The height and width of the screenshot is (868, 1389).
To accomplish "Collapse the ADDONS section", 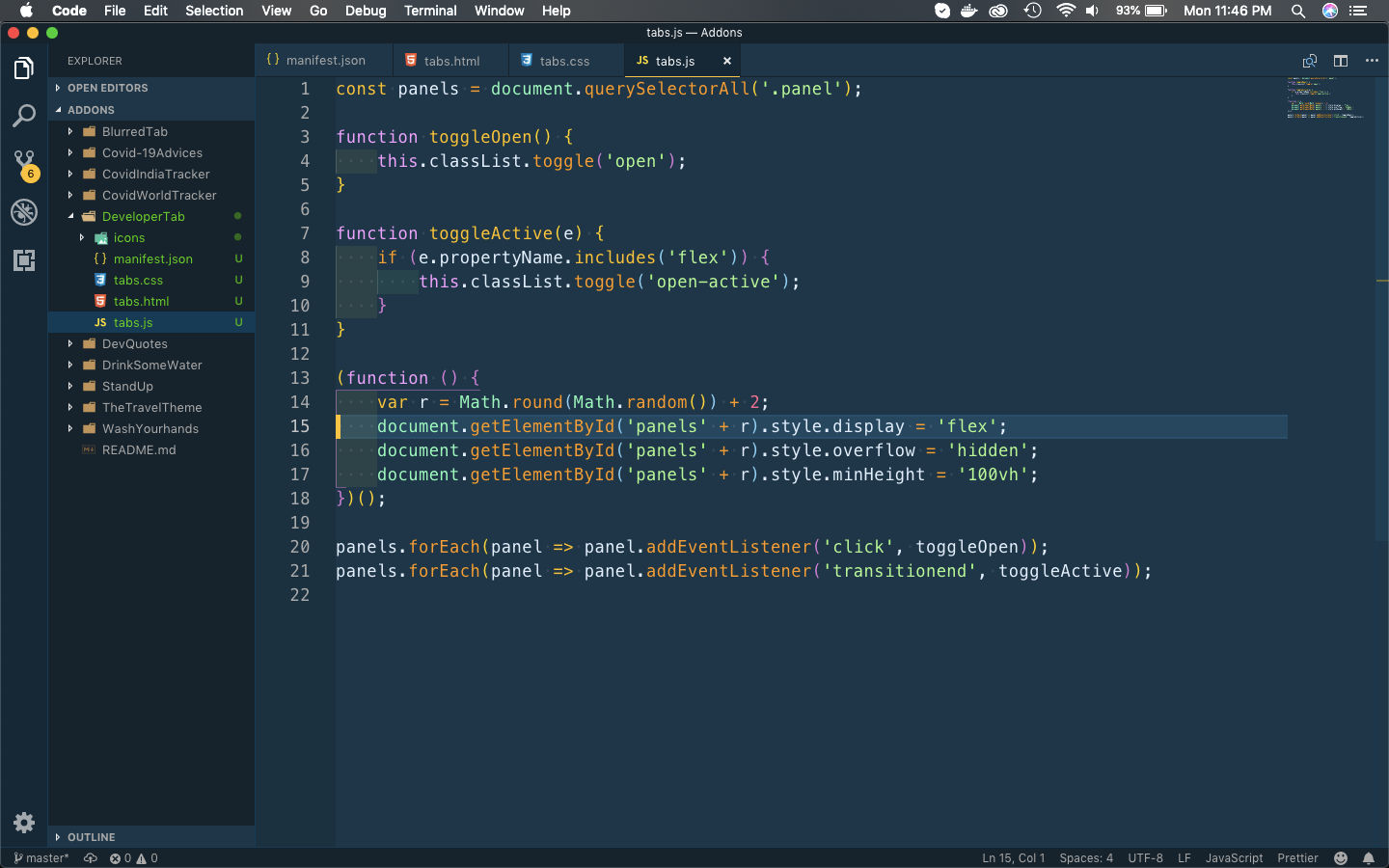I will 151,110.
